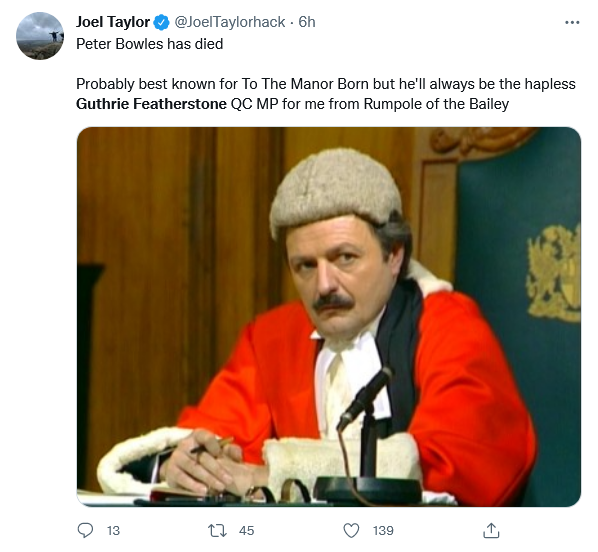Open Joel Taylor's round profile avatar

[x=40, y=36]
